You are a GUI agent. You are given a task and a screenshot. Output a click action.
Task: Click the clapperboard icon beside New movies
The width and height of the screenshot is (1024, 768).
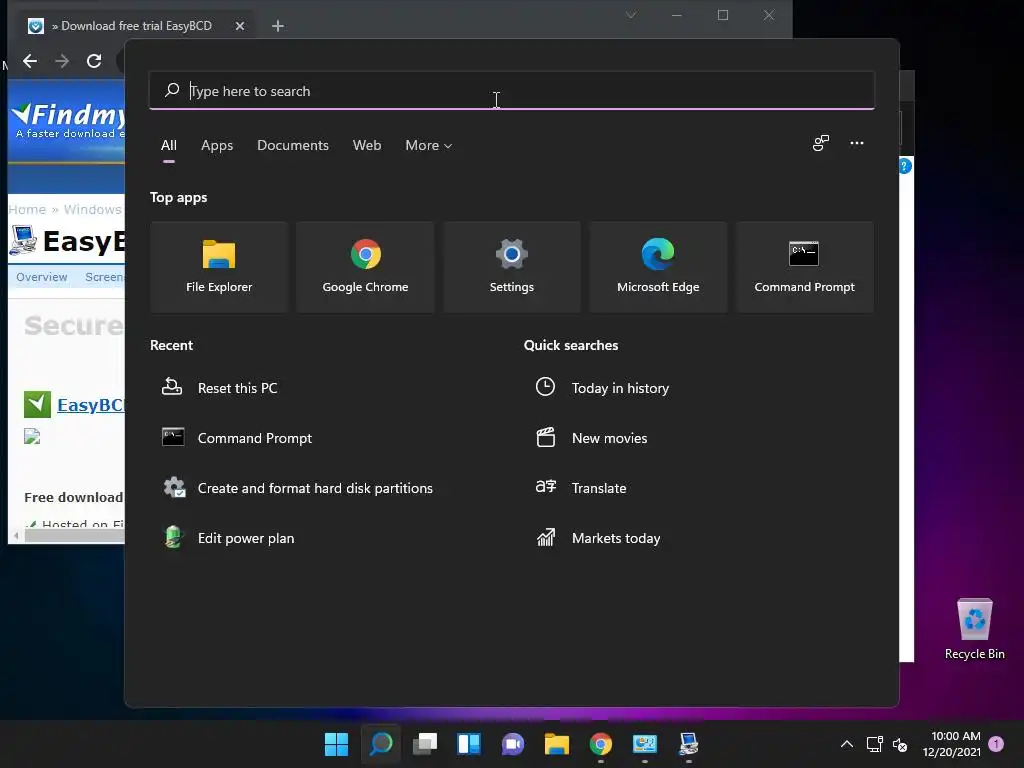click(545, 437)
